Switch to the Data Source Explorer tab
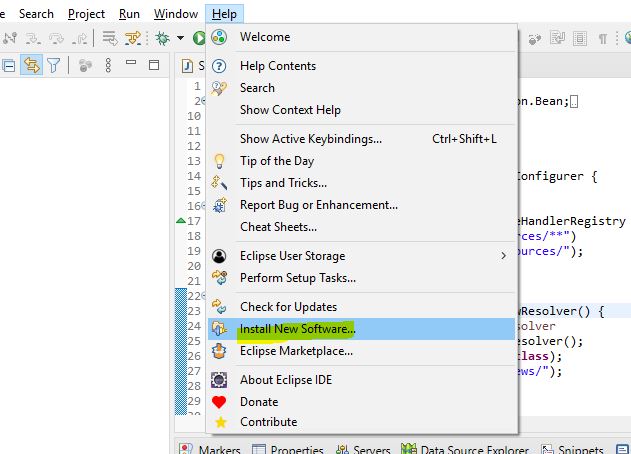Image resolution: width=631 pixels, height=454 pixels. coord(465,449)
